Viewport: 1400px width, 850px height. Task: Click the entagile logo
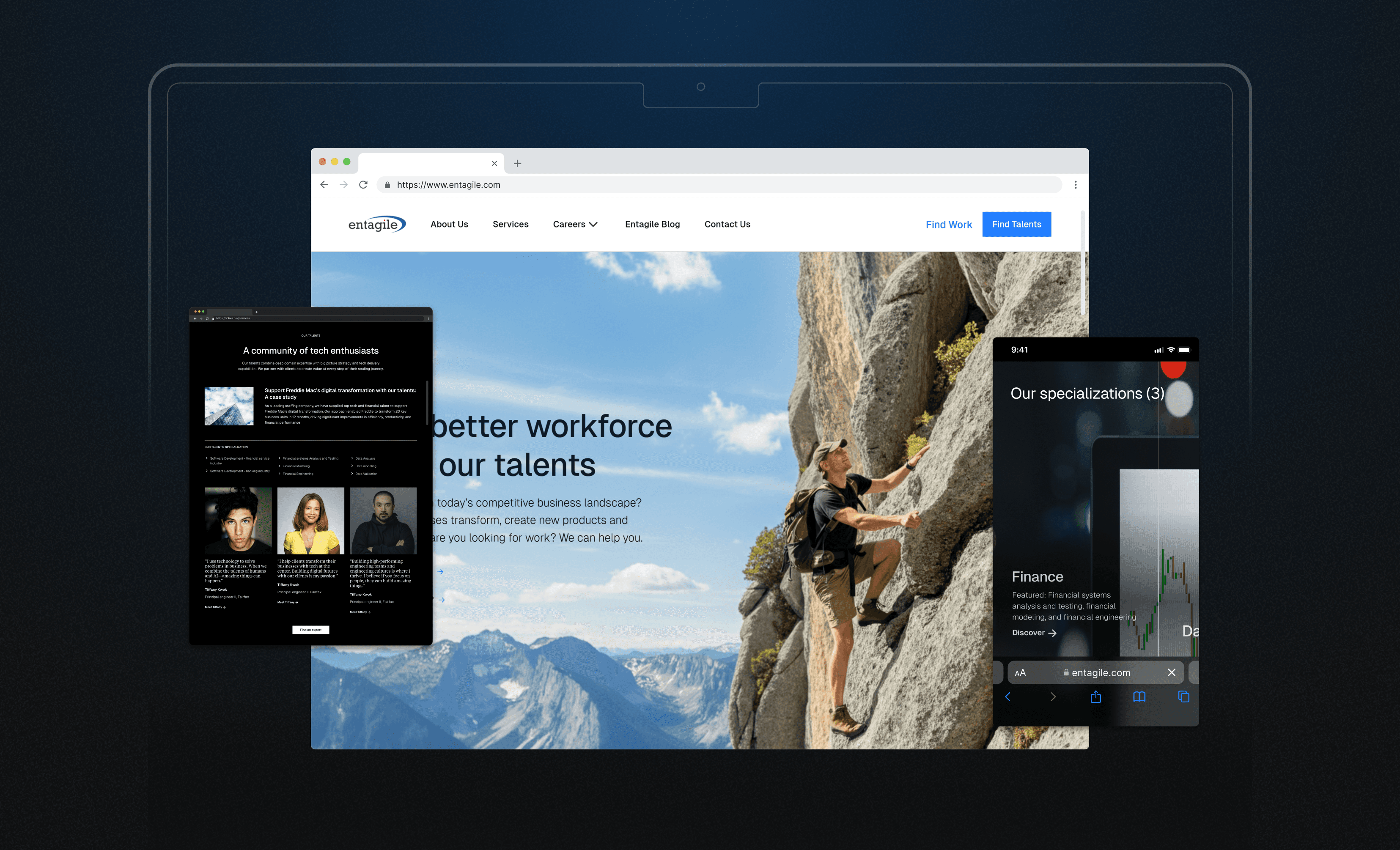[x=377, y=225]
